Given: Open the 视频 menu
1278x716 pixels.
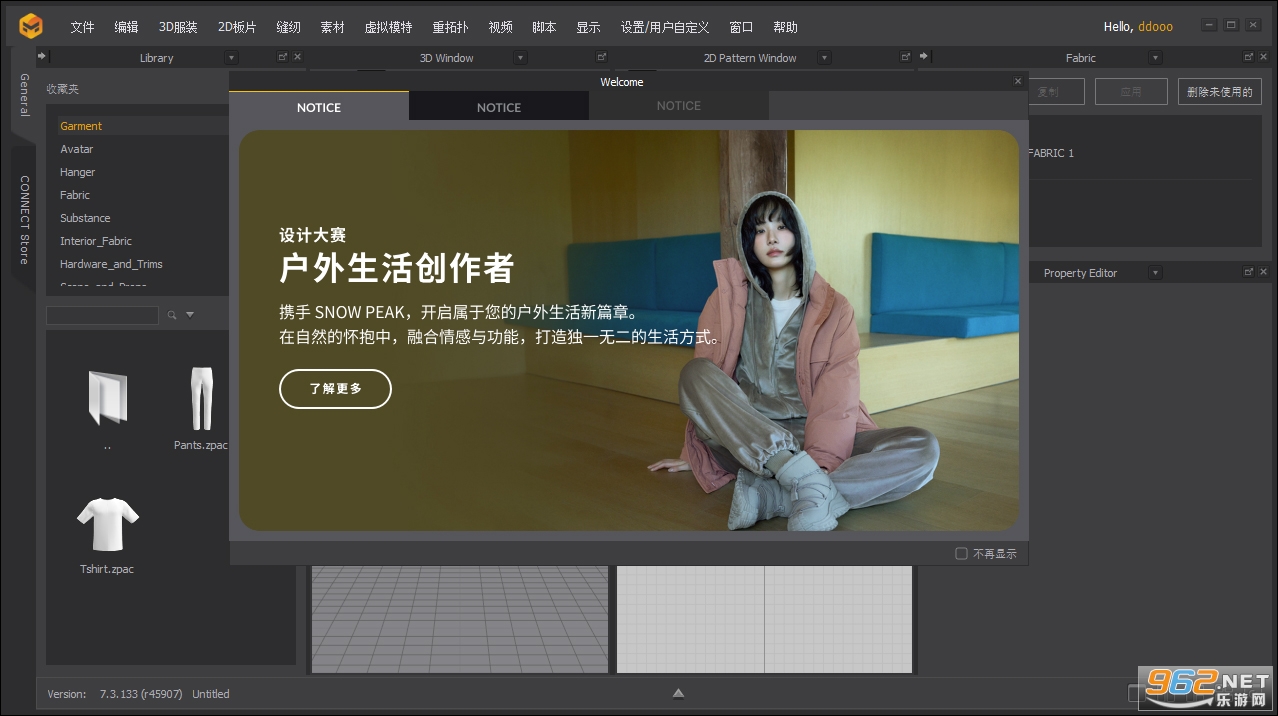Looking at the screenshot, I should [500, 27].
